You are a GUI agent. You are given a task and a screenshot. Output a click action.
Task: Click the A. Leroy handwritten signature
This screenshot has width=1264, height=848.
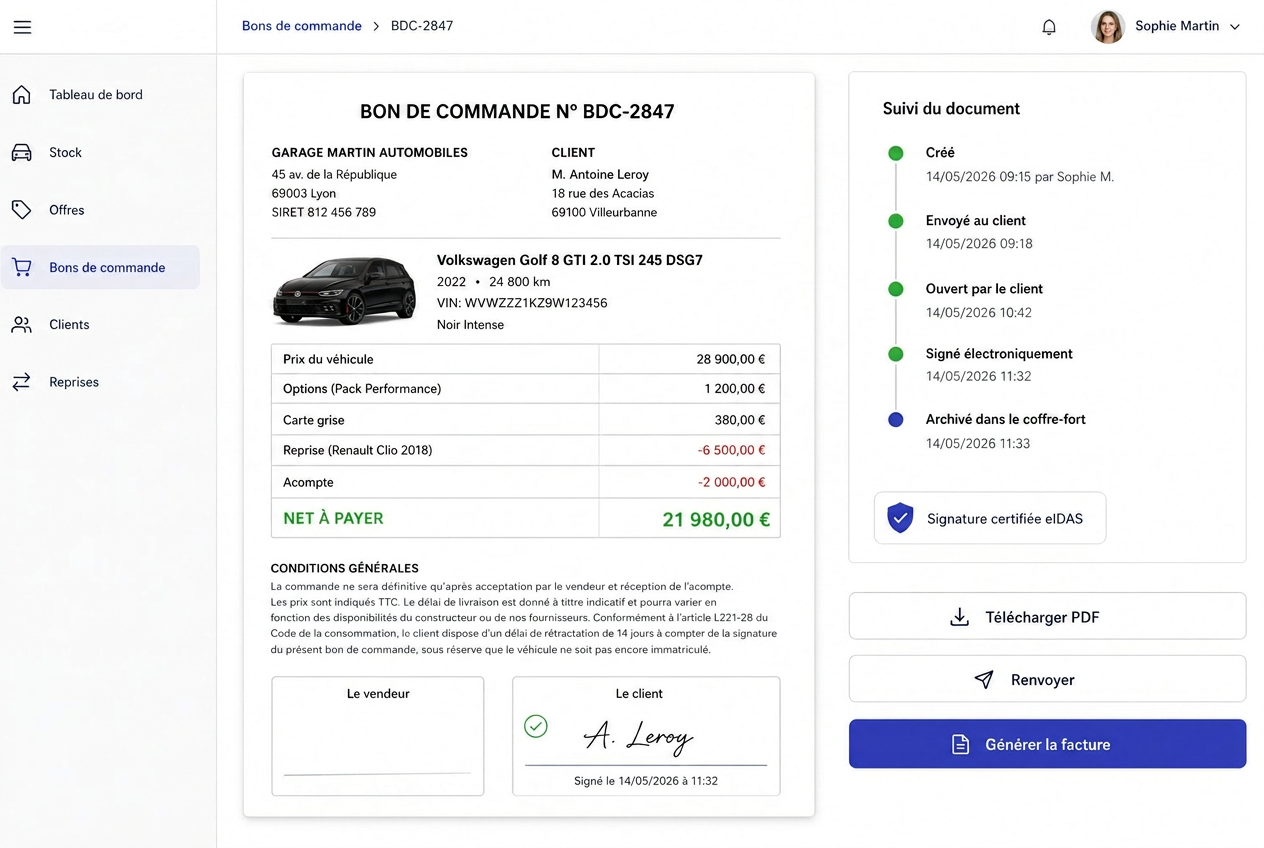pyautogui.click(x=638, y=738)
